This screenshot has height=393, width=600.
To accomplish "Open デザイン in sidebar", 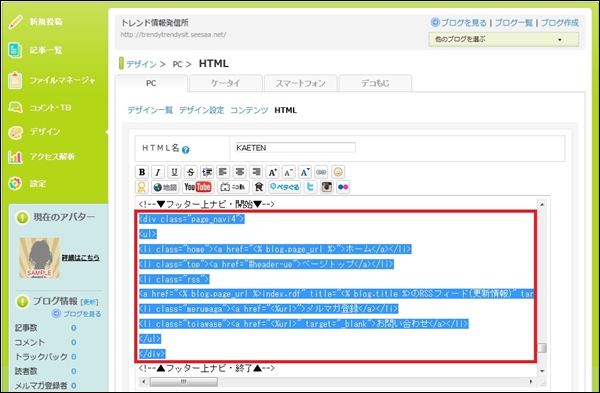I will [x=45, y=132].
